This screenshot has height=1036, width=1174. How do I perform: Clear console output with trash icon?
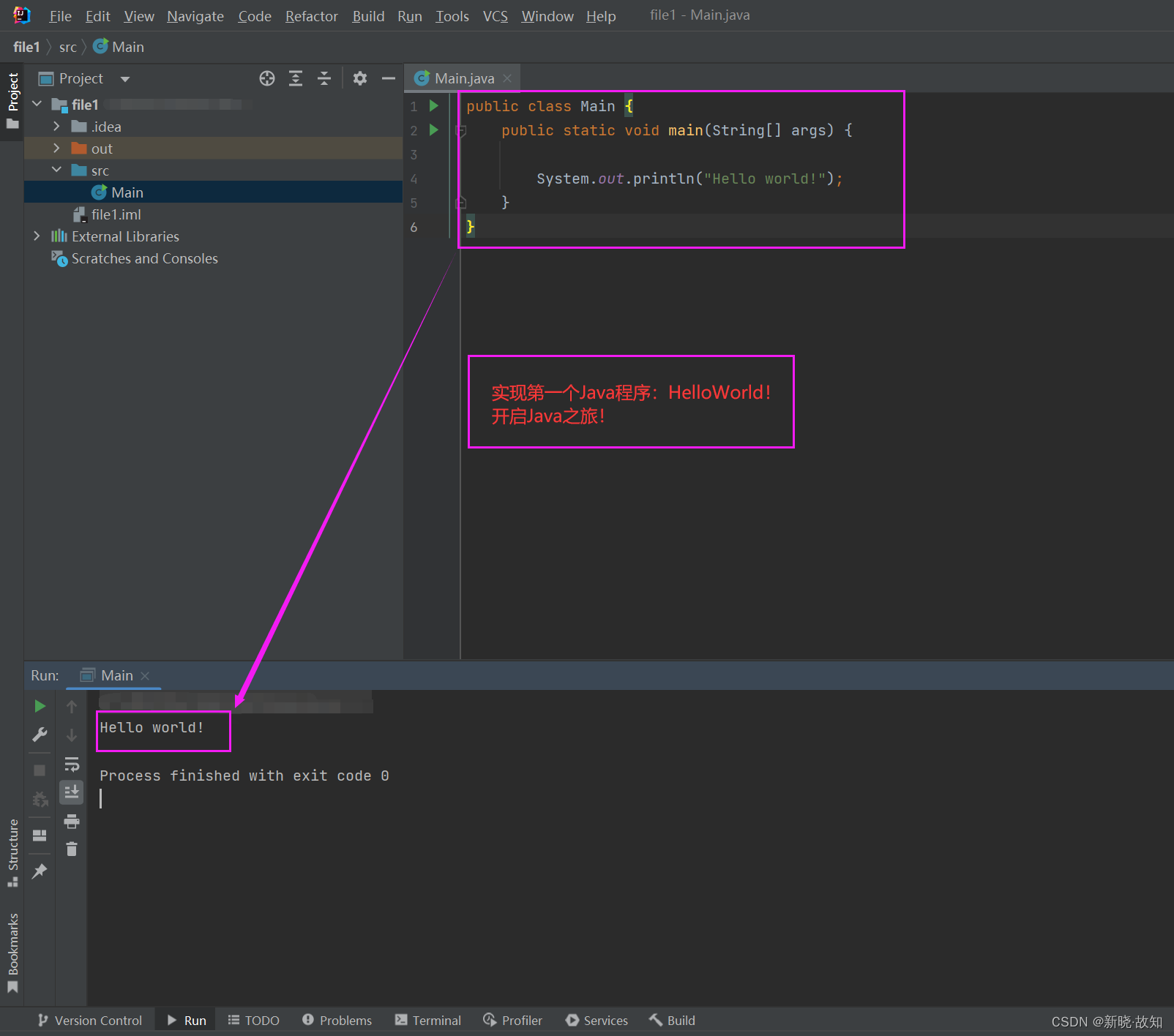[x=72, y=849]
